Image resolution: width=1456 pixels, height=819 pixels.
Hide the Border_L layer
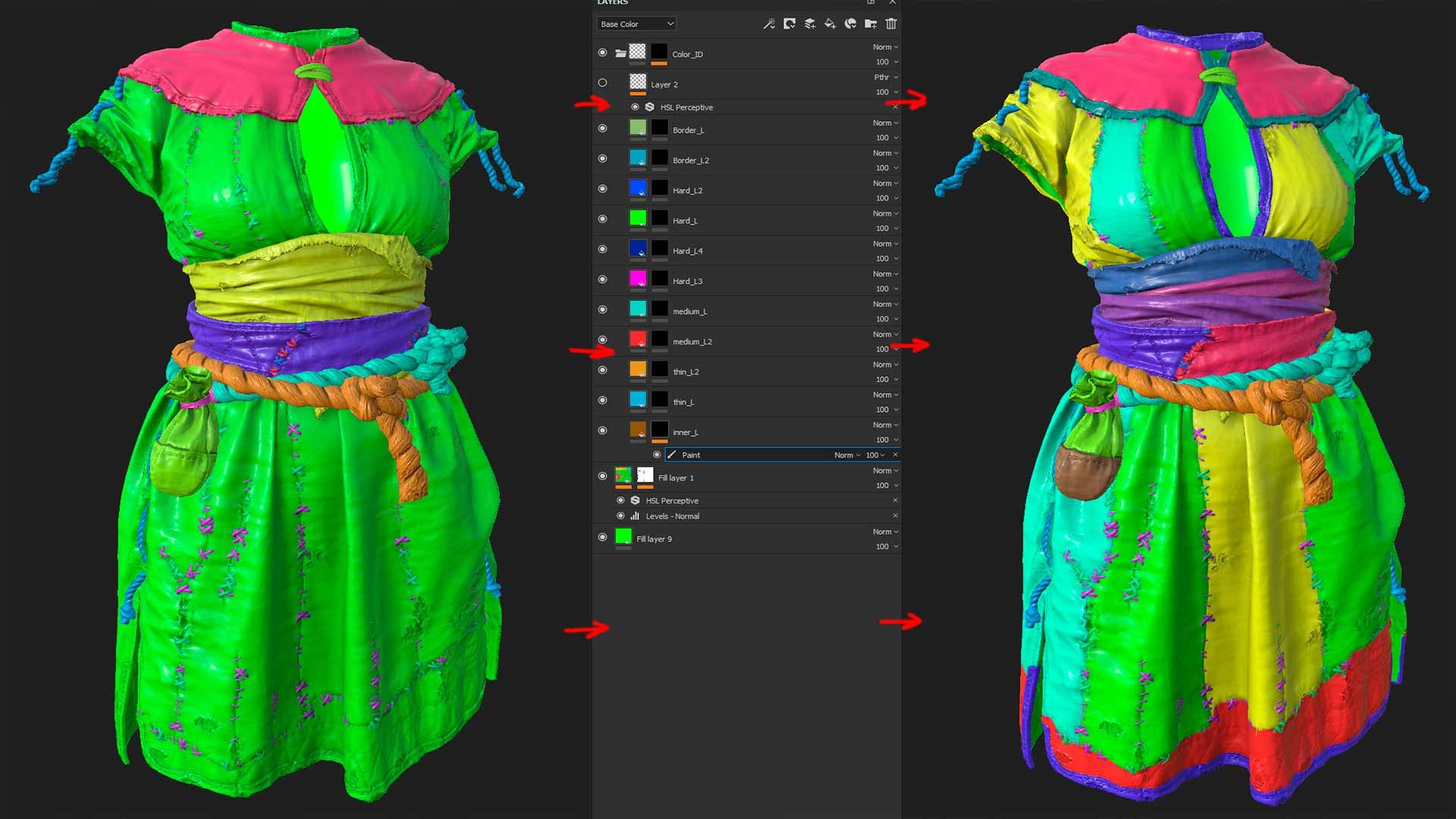[603, 129]
